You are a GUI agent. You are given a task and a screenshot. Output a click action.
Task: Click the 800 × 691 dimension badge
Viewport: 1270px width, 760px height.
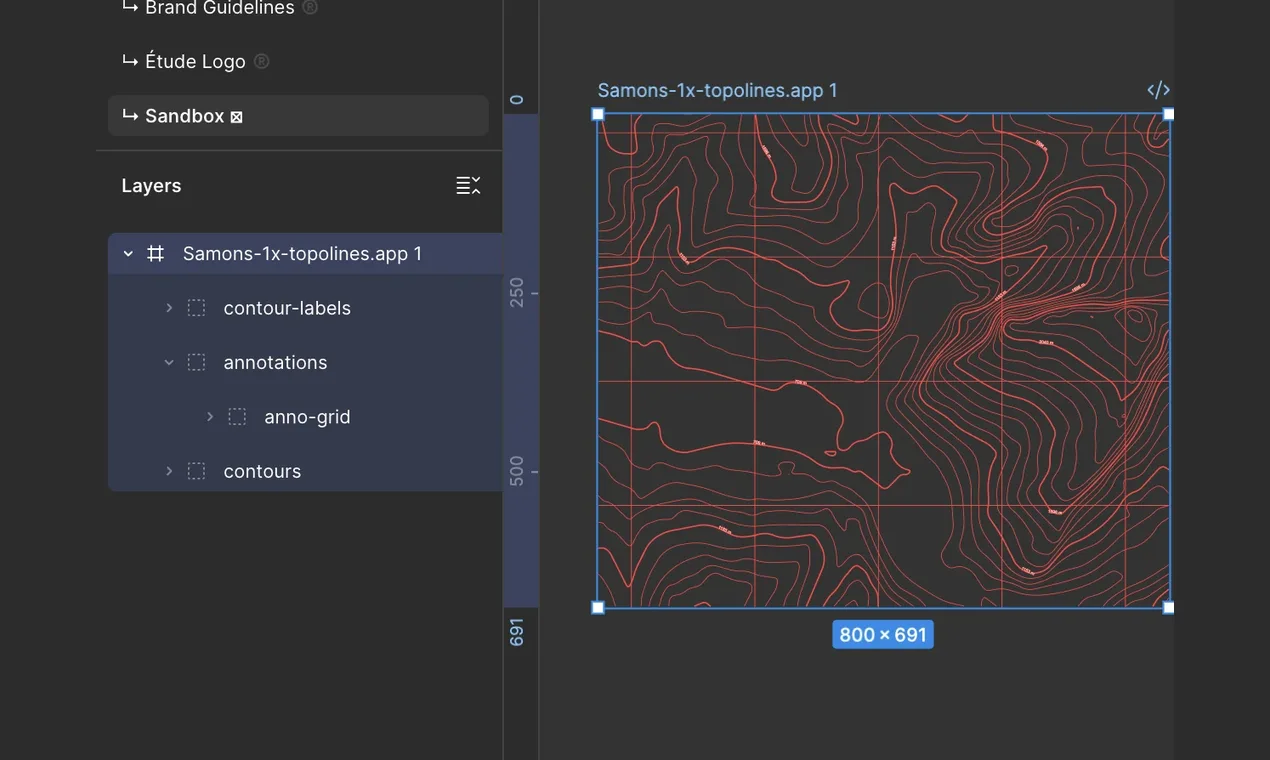(883, 635)
